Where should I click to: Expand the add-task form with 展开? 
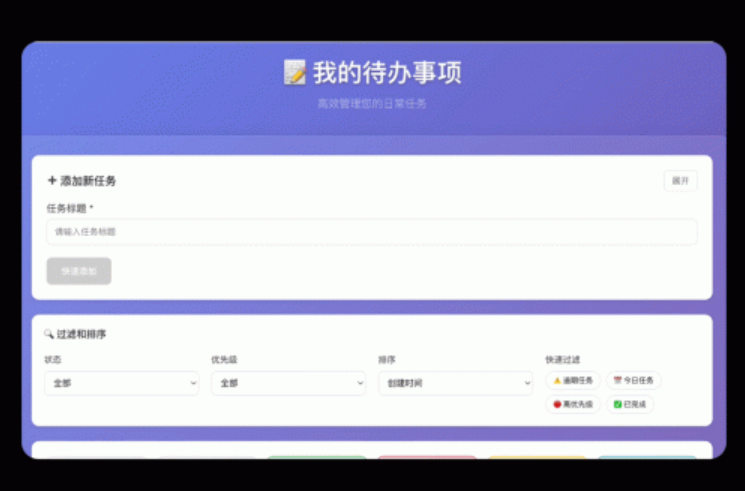coord(680,181)
